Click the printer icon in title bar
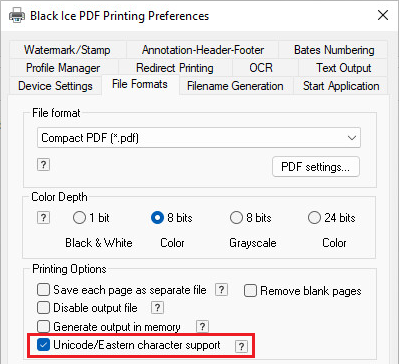 (17, 16)
